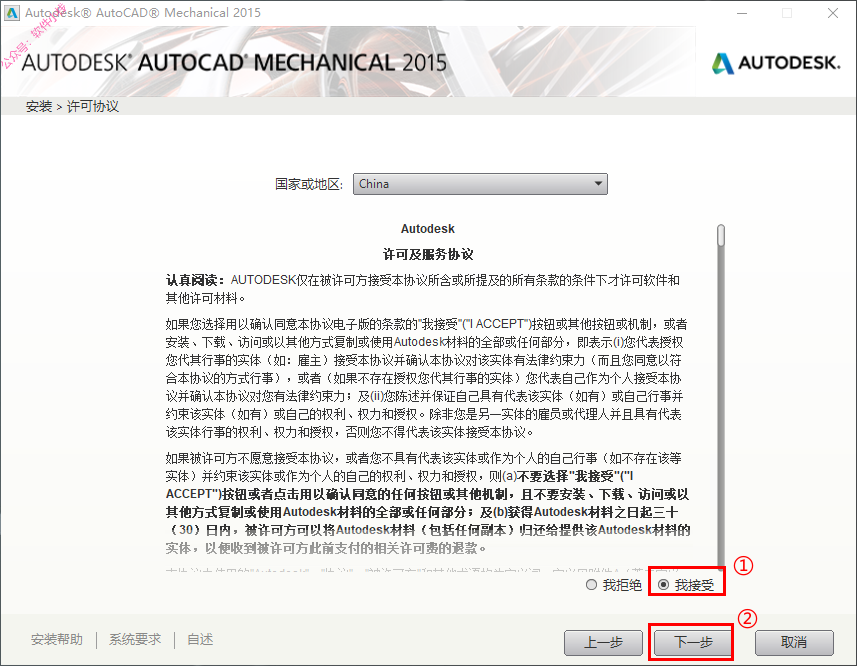
Task: Open the 安装帮助 link
Action: tap(57, 639)
